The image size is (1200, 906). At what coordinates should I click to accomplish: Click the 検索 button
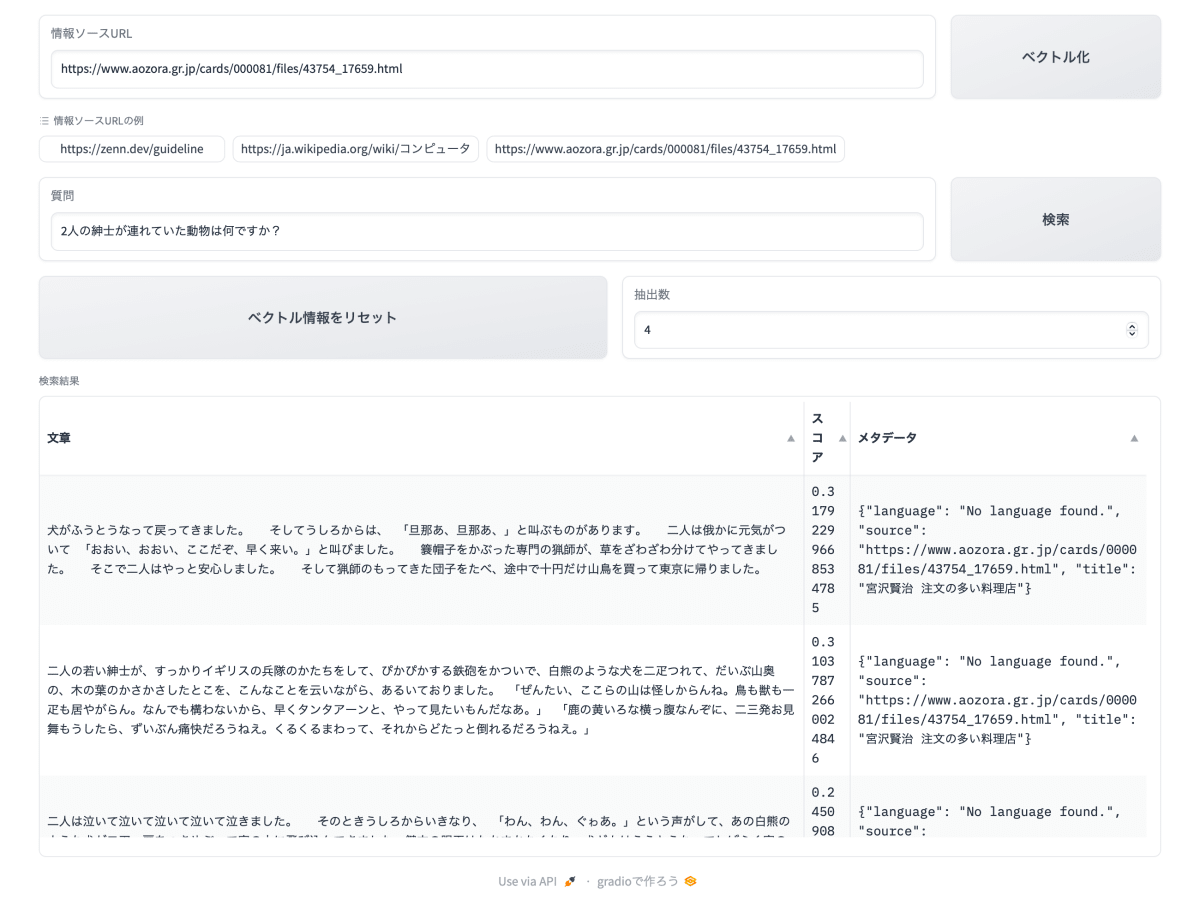[x=1055, y=219]
